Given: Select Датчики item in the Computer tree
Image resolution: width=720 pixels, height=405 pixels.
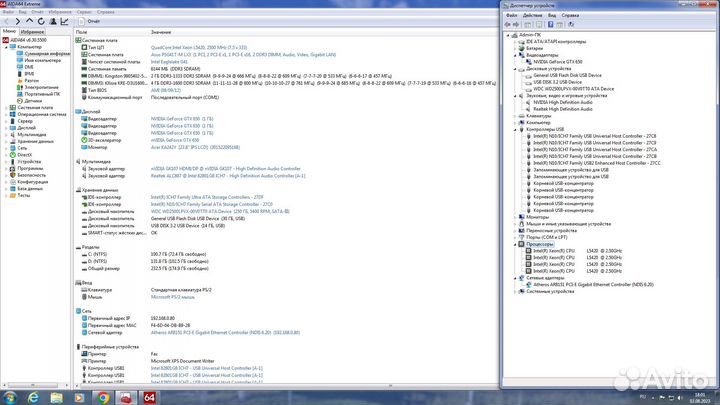Looking at the screenshot, I should pos(33,101).
